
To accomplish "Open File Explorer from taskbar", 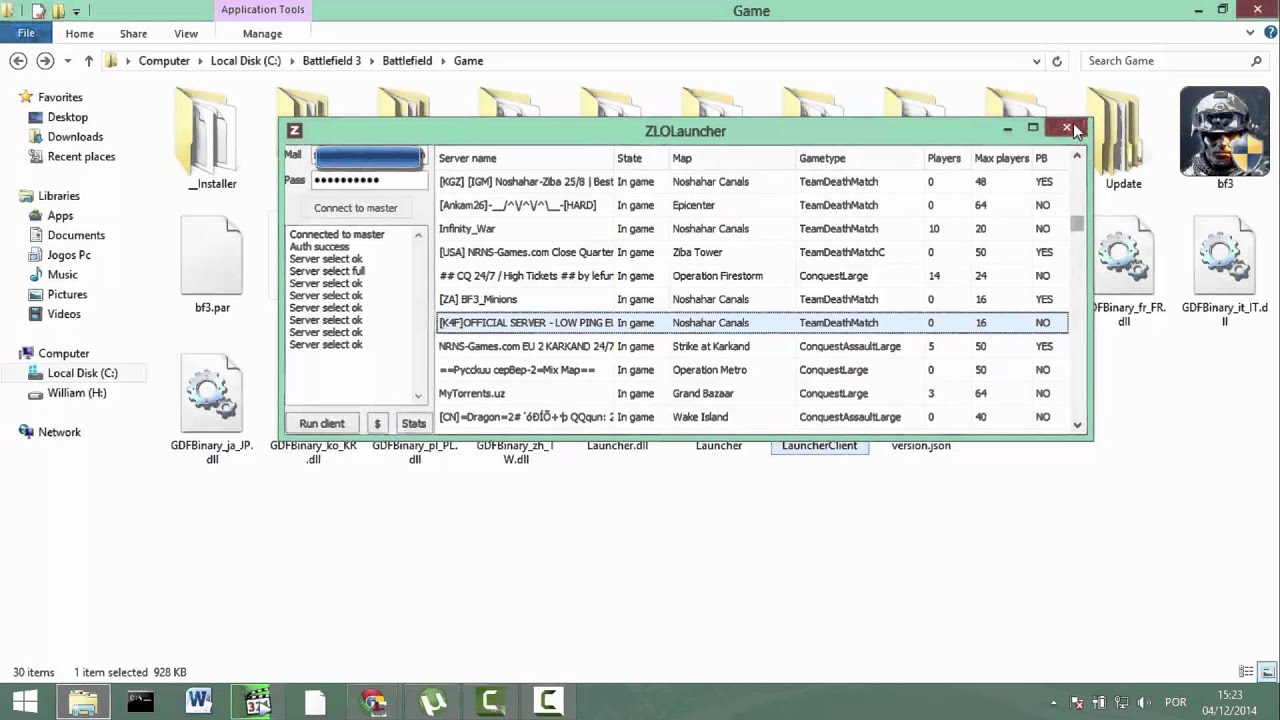I will click(x=83, y=702).
